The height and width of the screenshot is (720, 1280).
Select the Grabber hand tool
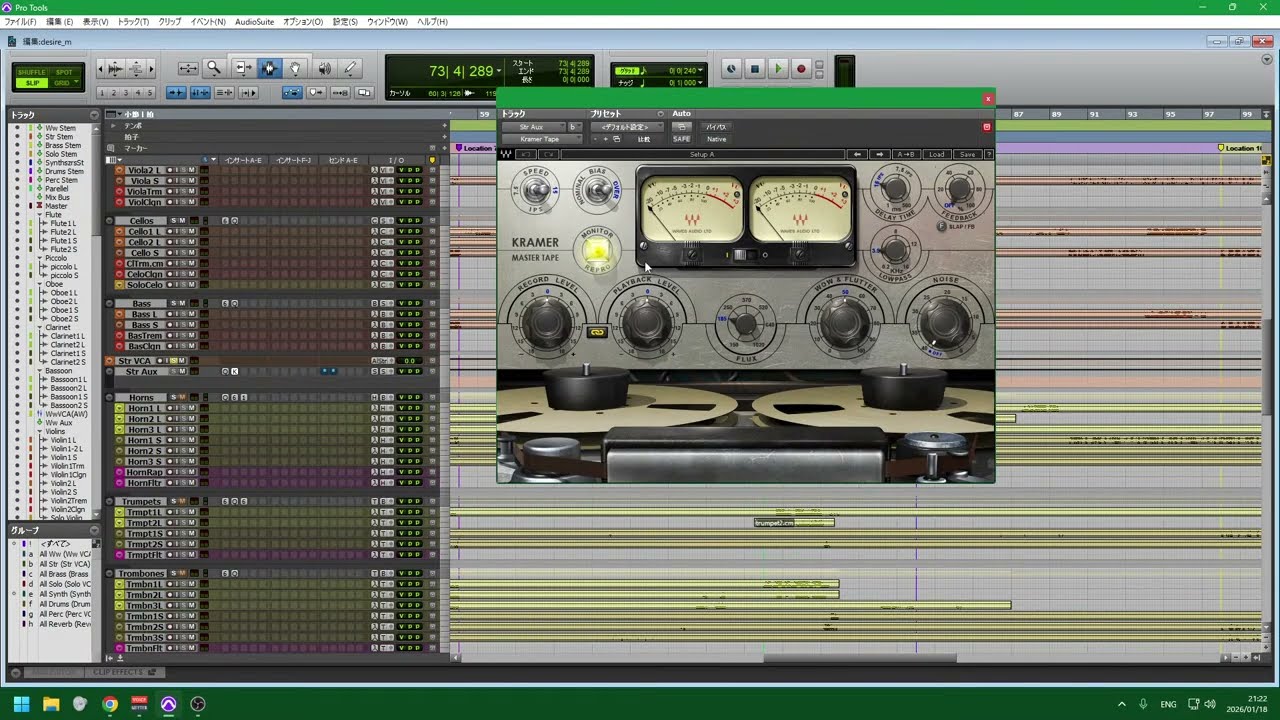click(296, 68)
